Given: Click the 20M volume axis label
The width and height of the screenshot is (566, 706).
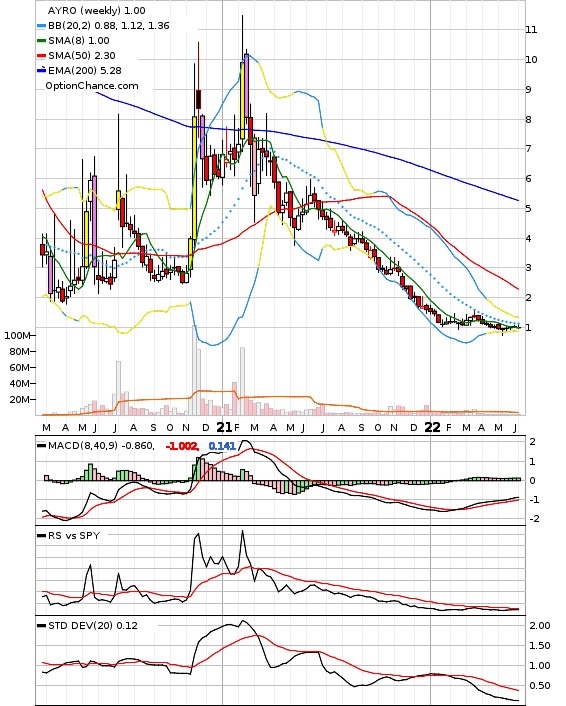Looking at the screenshot, I should 19,399.
